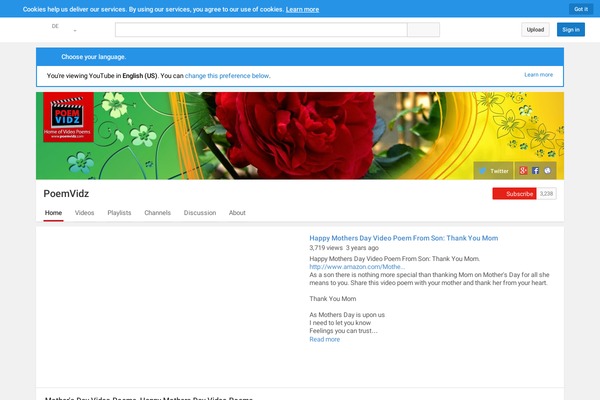
Task: Open the cookie Learn more link
Action: pyautogui.click(x=302, y=10)
